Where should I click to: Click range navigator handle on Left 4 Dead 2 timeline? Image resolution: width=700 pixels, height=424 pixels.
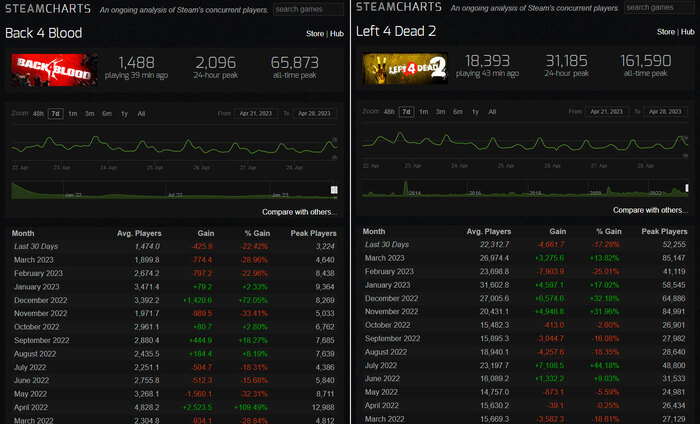(x=686, y=189)
